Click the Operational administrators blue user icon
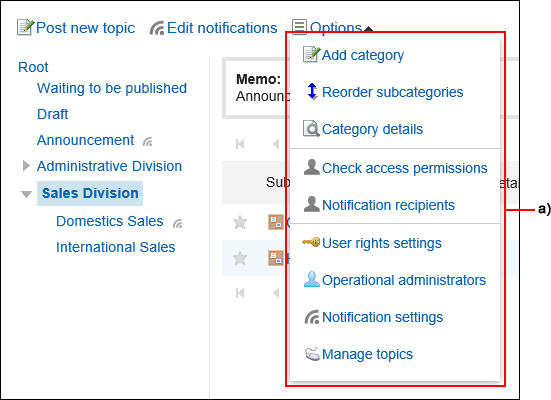This screenshot has width=551, height=400. pyautogui.click(x=312, y=279)
